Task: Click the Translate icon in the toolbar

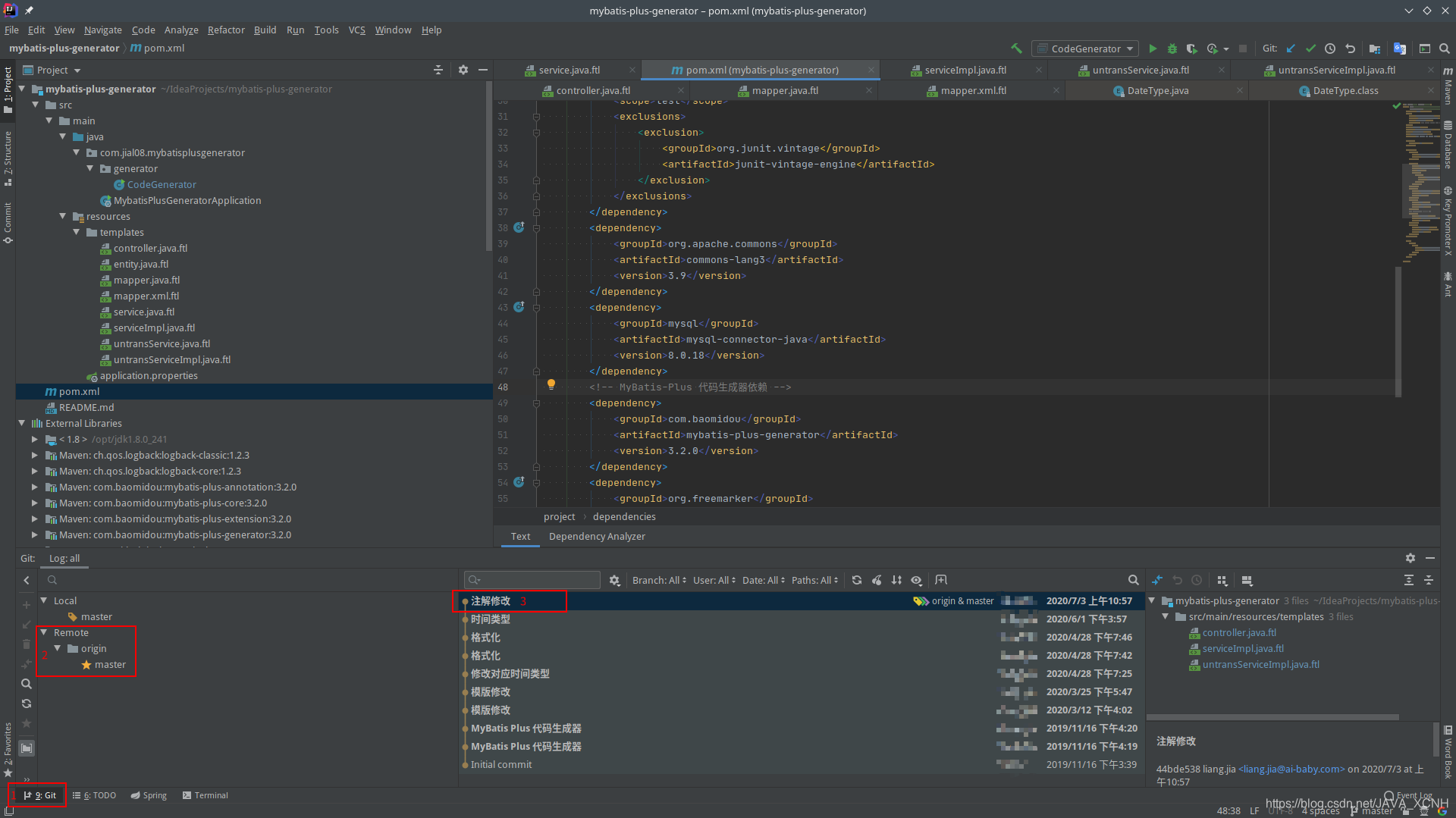Action: 1400,49
